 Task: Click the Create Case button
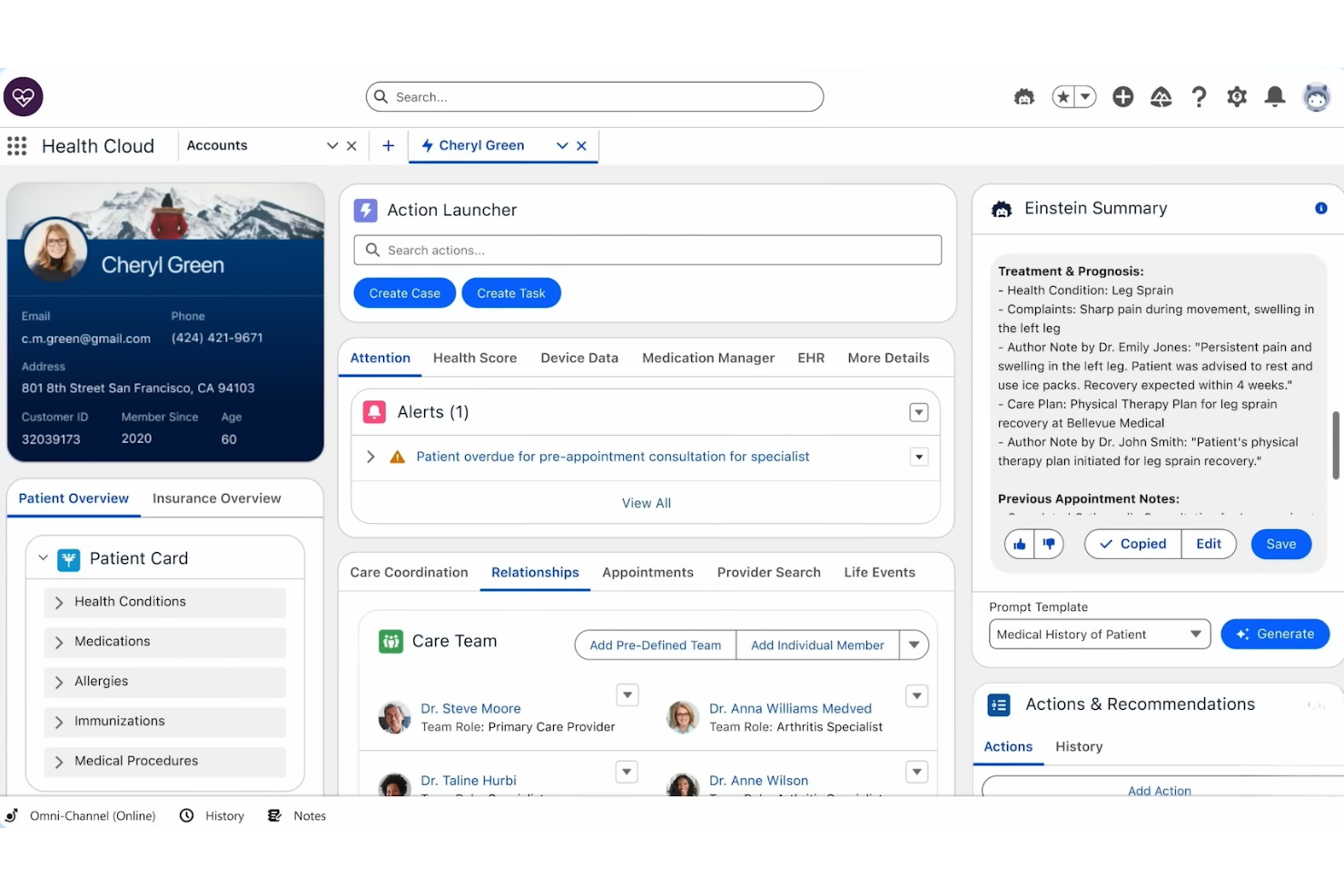click(x=405, y=293)
